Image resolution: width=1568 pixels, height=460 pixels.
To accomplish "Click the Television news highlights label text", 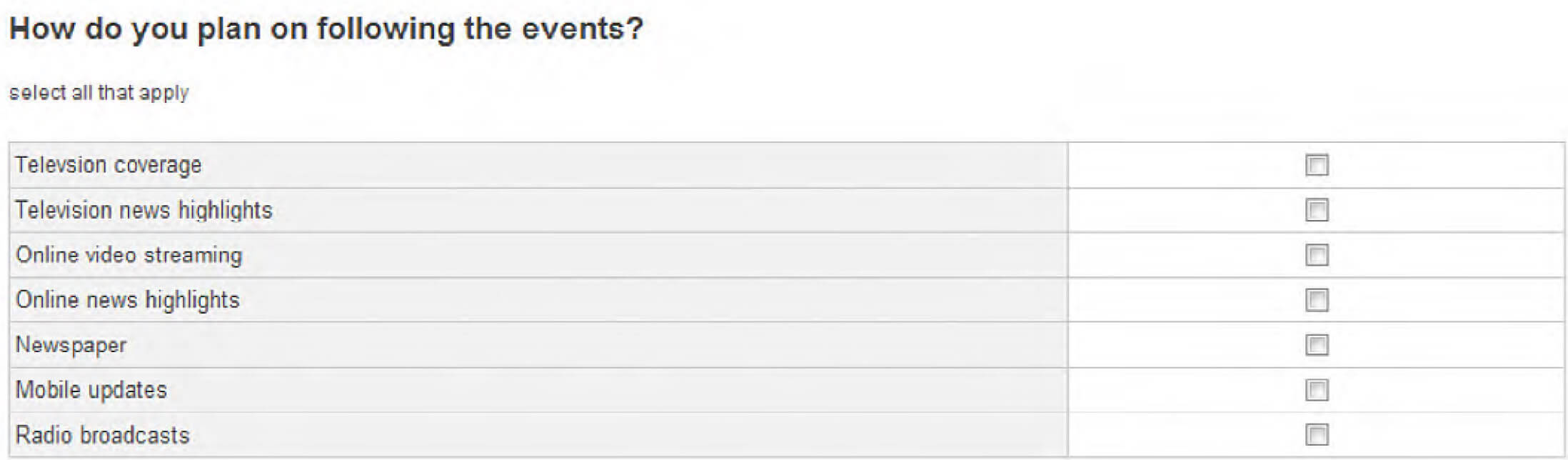I will click(x=144, y=210).
